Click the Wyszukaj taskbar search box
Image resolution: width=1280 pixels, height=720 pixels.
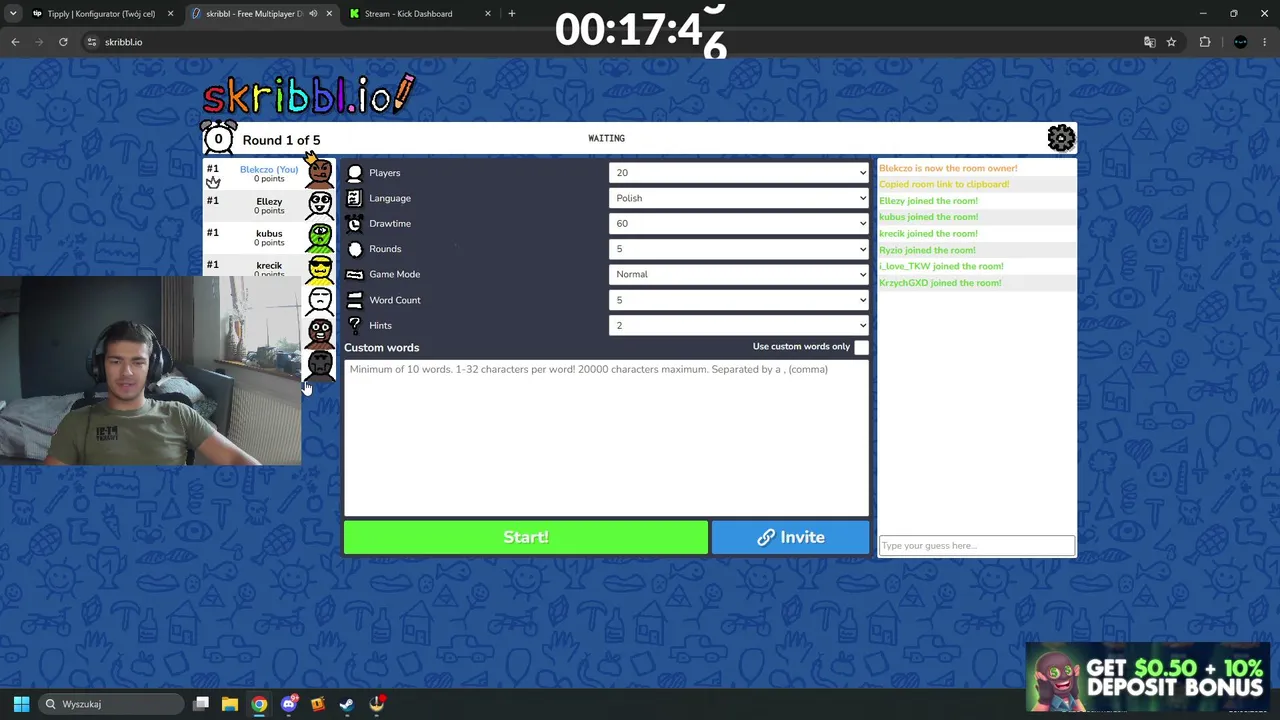click(110, 704)
